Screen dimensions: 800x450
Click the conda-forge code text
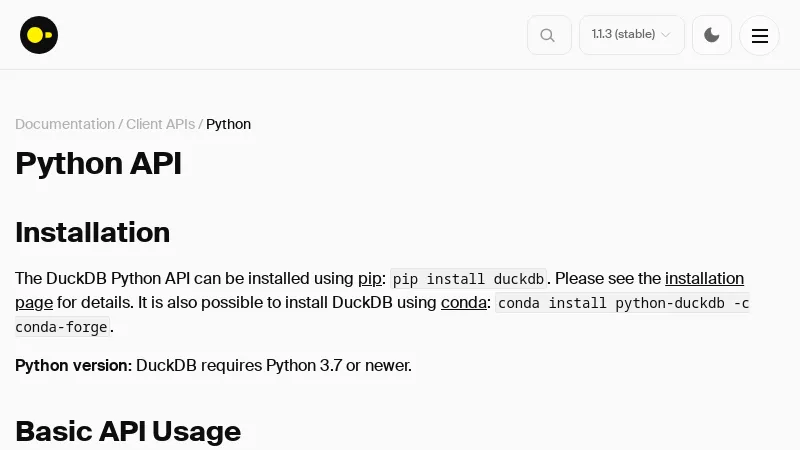[62, 327]
